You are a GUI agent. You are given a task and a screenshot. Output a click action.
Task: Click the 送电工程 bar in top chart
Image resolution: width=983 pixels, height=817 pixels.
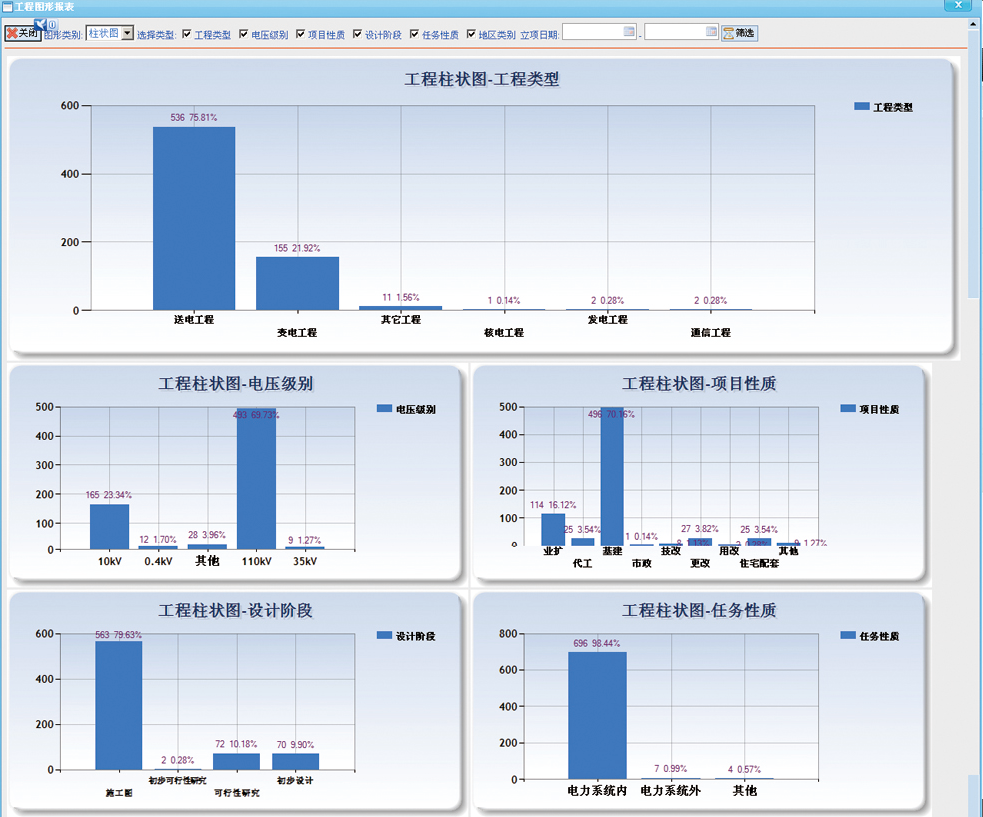point(194,218)
